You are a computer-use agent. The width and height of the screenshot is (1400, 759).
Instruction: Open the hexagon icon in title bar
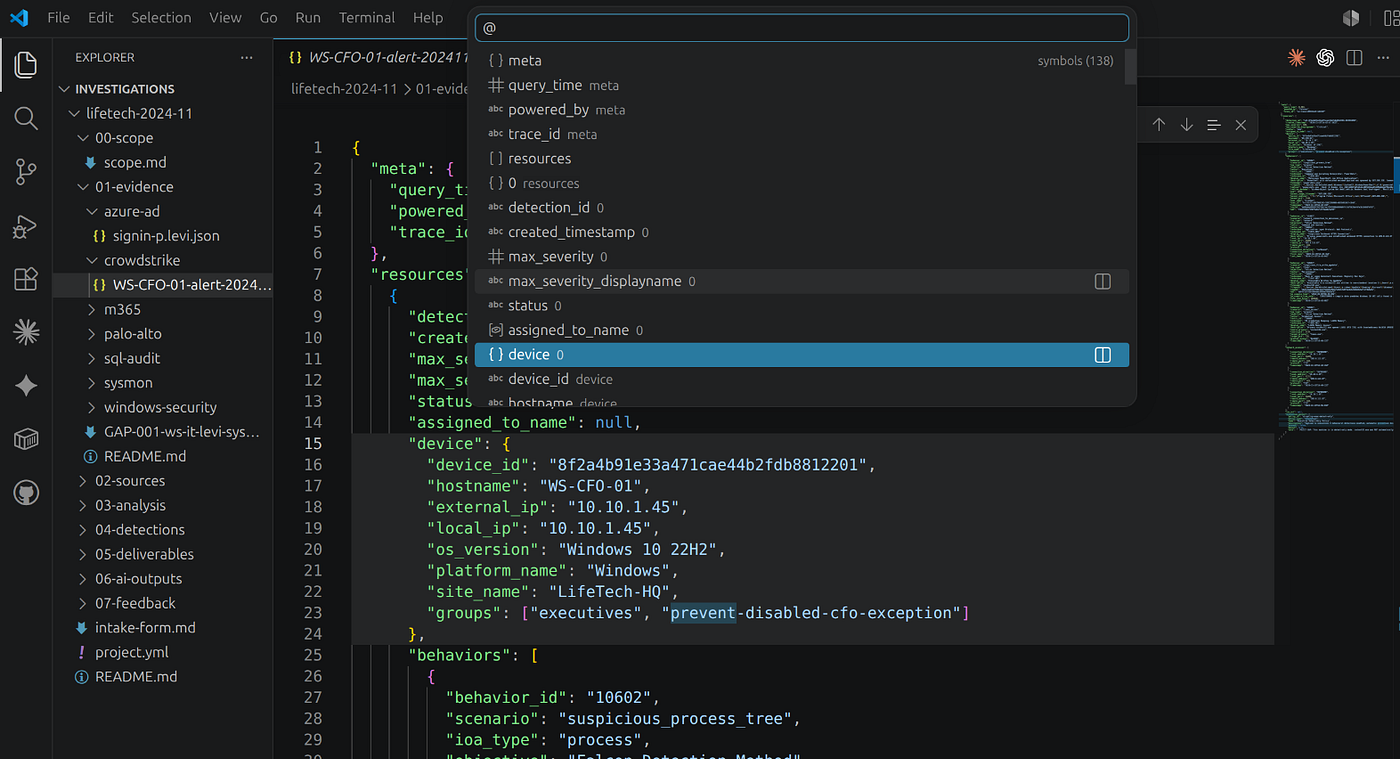coord(1351,18)
